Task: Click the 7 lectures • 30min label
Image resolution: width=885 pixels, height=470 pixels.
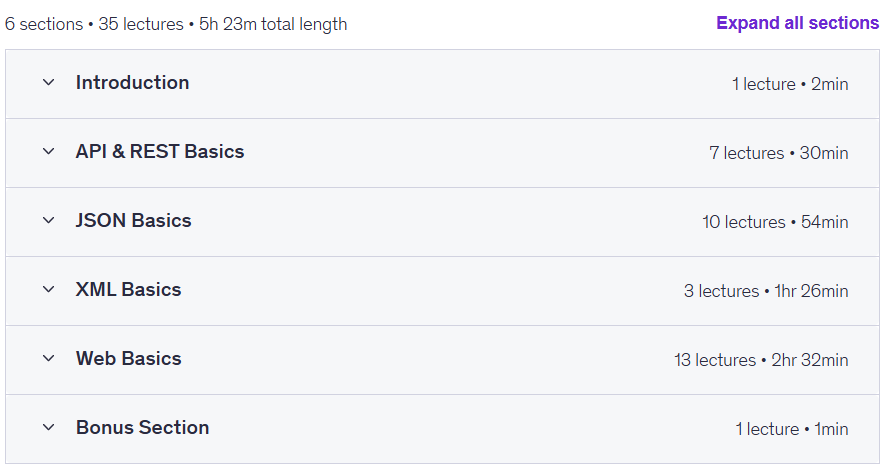Action: point(779,153)
